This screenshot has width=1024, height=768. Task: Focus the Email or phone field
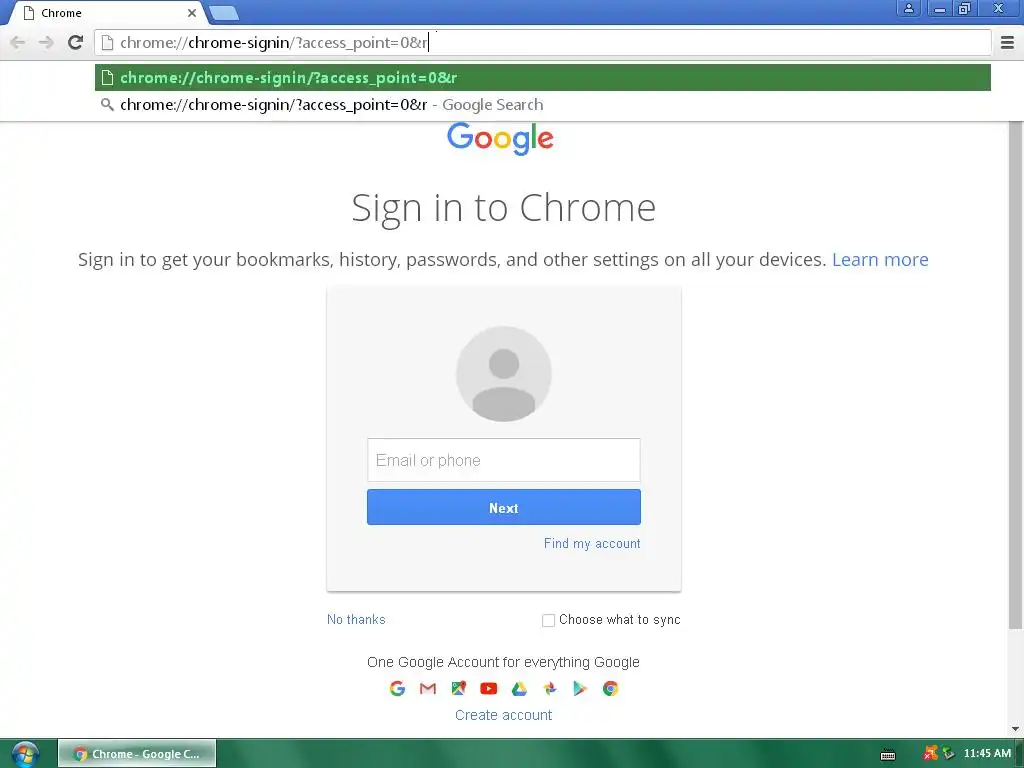504,460
